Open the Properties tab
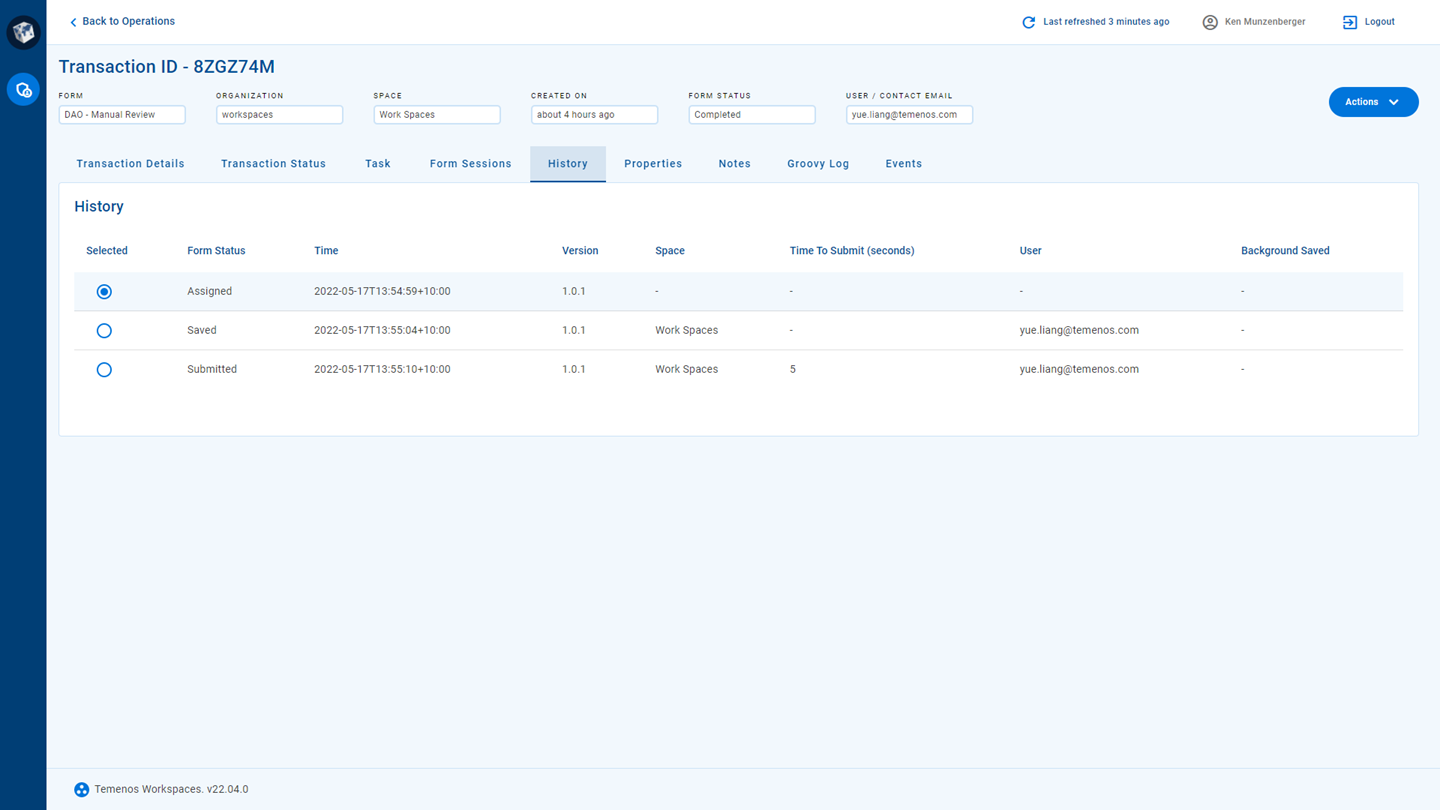1440x810 pixels. coord(653,164)
